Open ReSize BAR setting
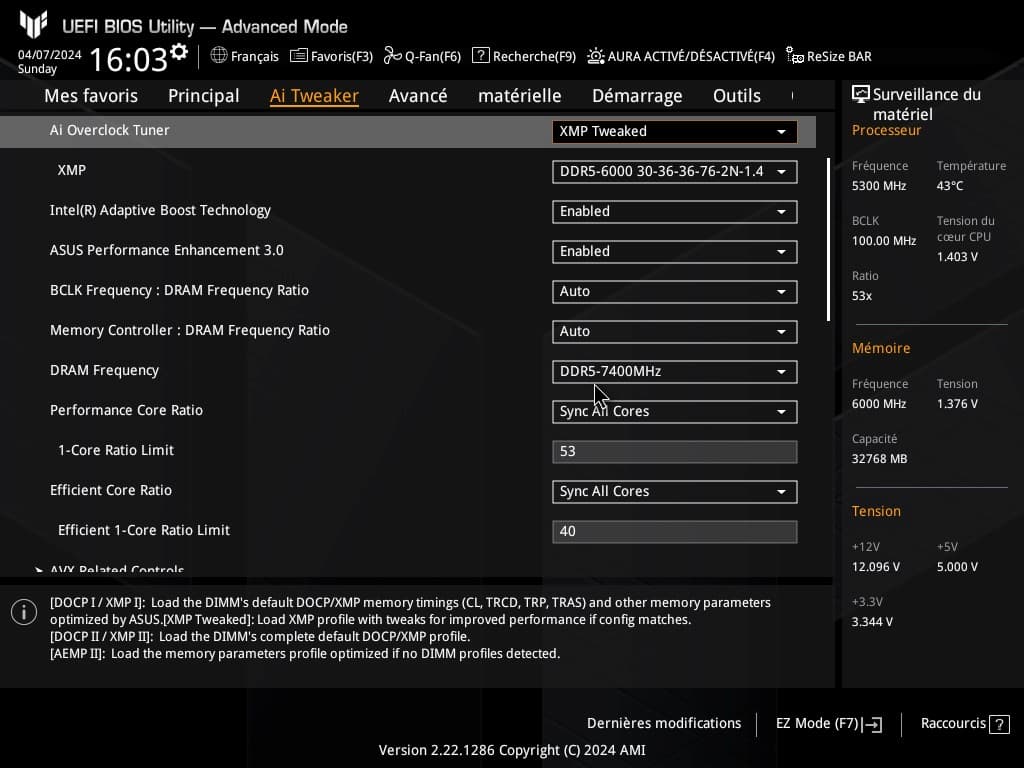Screen dimensions: 1024x768 pyautogui.click(x=829, y=56)
